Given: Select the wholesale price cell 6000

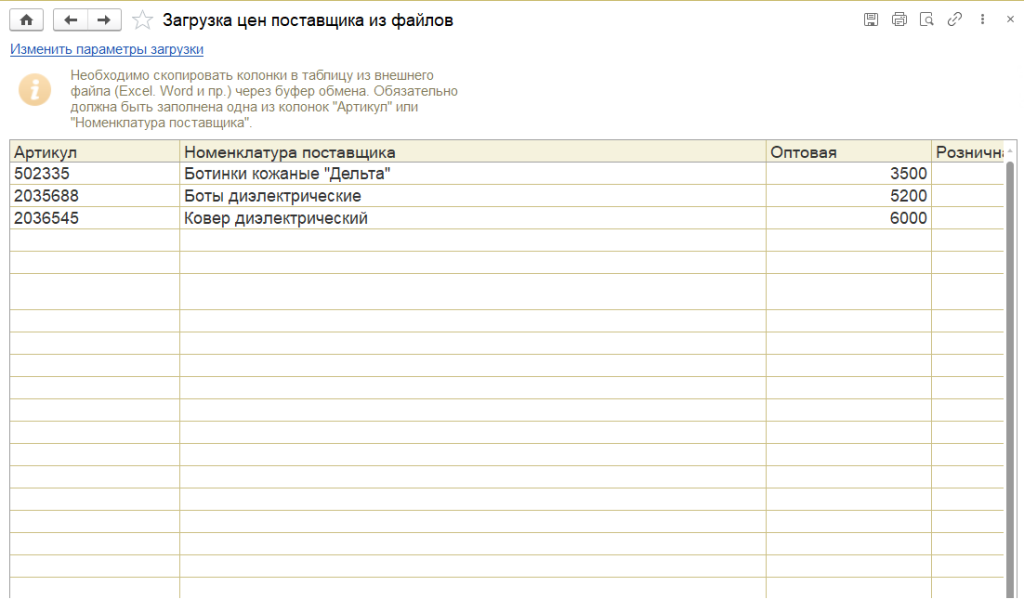Looking at the screenshot, I should [848, 218].
